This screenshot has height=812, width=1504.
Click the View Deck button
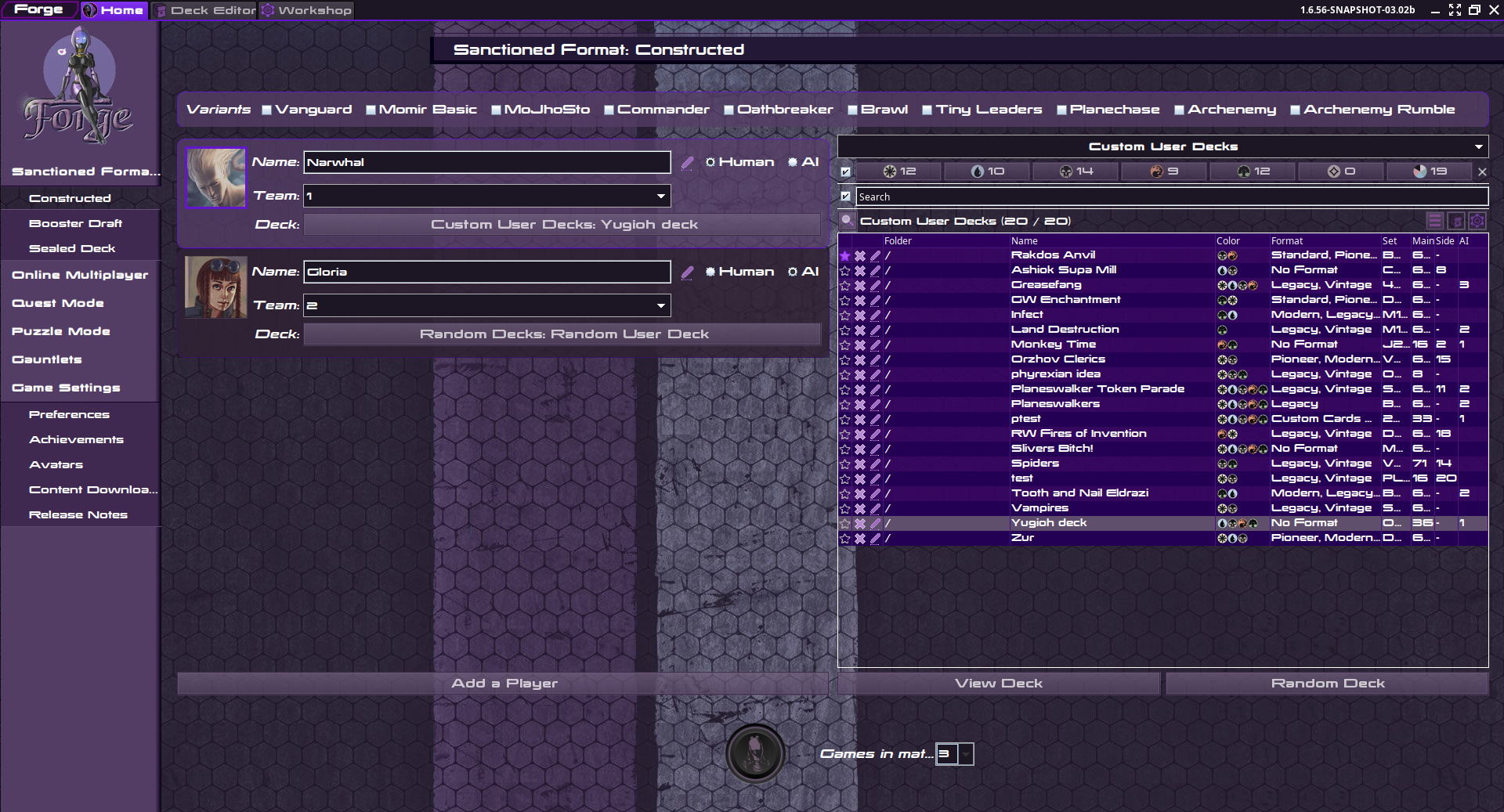[998, 684]
